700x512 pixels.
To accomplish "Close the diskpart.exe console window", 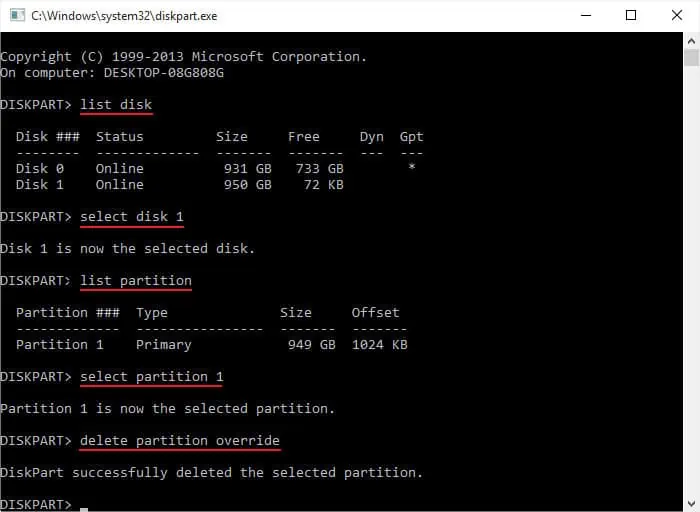I will tap(676, 15).
